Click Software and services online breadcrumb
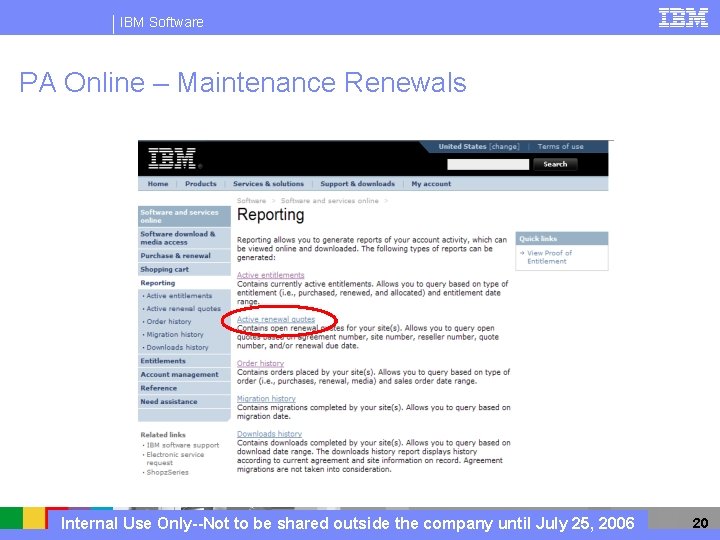This screenshot has width=720, height=540. coord(329,201)
